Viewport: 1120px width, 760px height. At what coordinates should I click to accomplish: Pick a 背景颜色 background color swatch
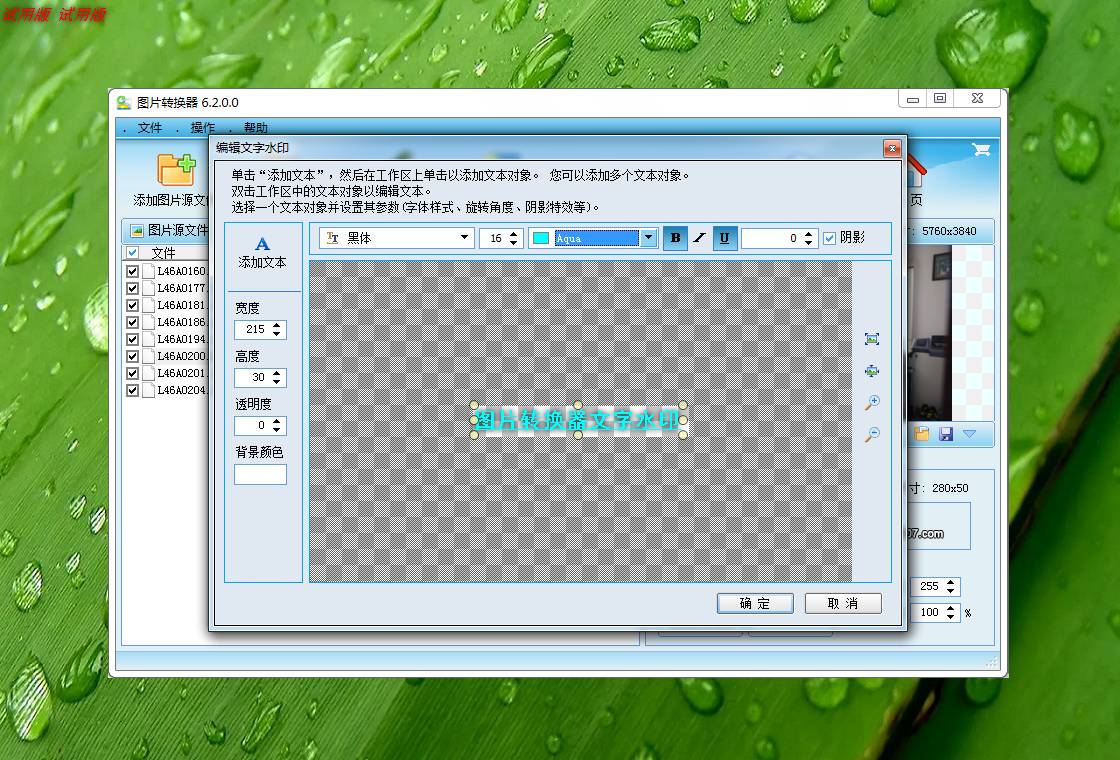260,474
